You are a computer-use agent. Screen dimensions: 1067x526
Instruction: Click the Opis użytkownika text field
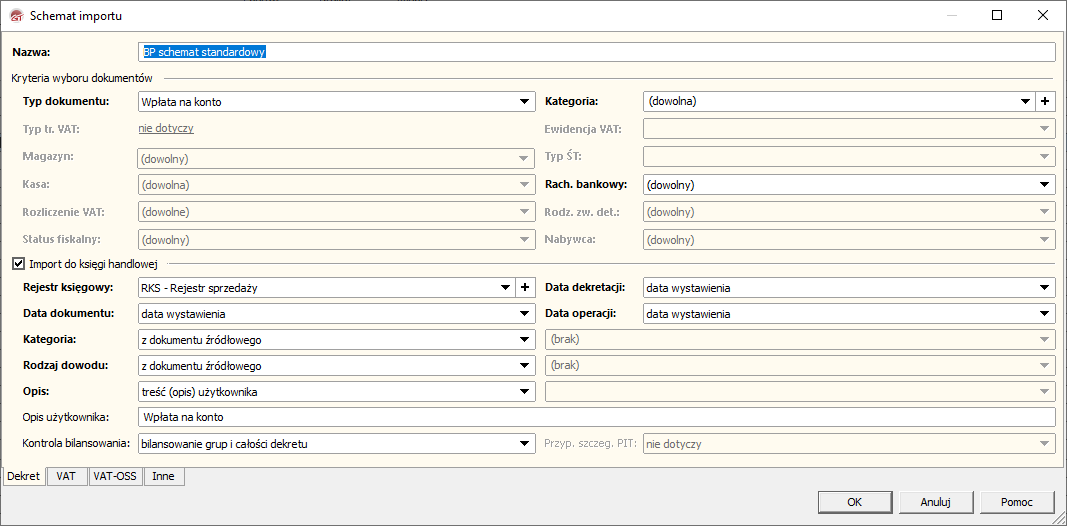point(596,417)
